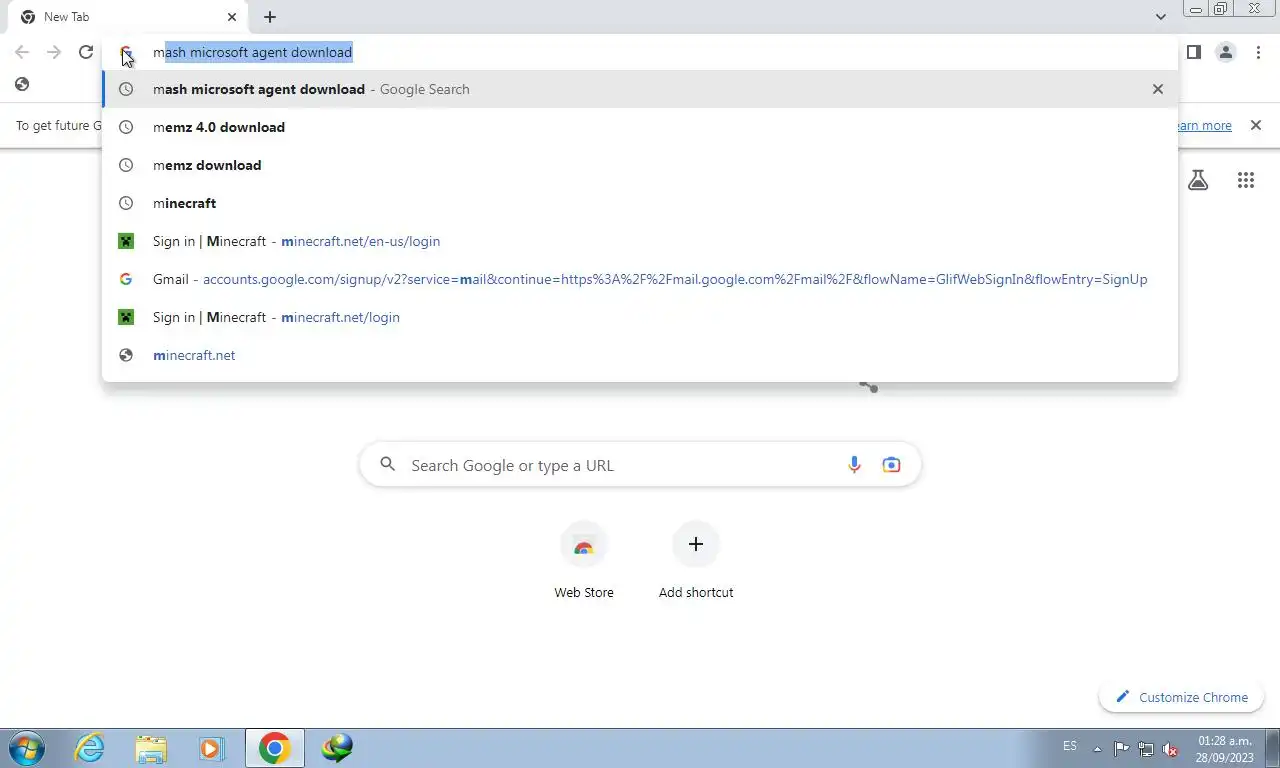Close the New Tab tab
This screenshot has height=768, width=1280.
coord(232,17)
